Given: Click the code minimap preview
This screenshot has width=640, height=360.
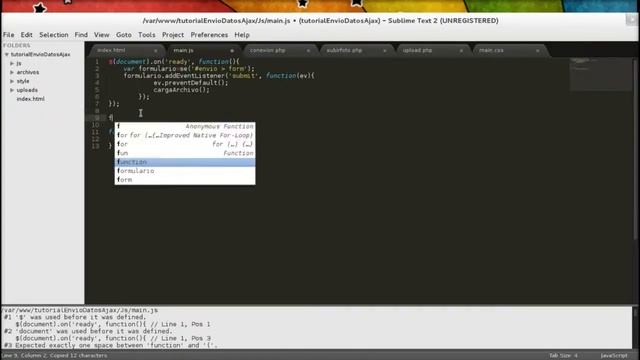Looking at the screenshot, I should [600, 74].
